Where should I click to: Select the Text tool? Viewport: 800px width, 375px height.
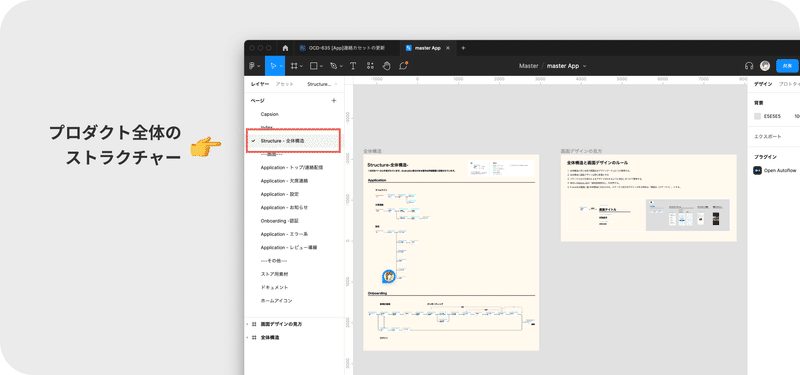click(x=353, y=66)
